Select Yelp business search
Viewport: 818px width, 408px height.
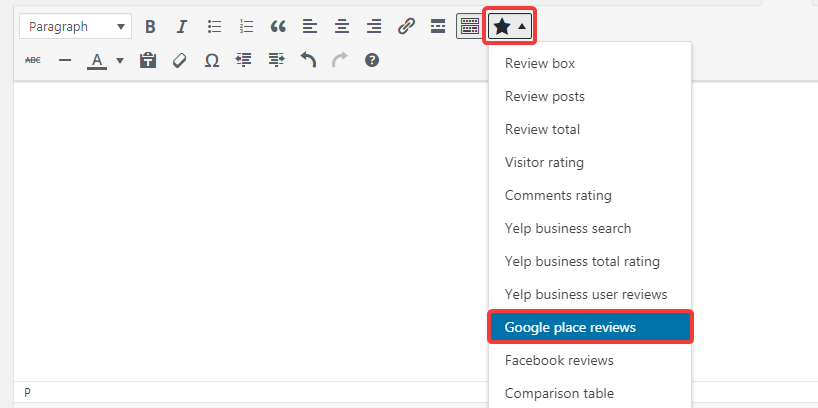coord(590,229)
